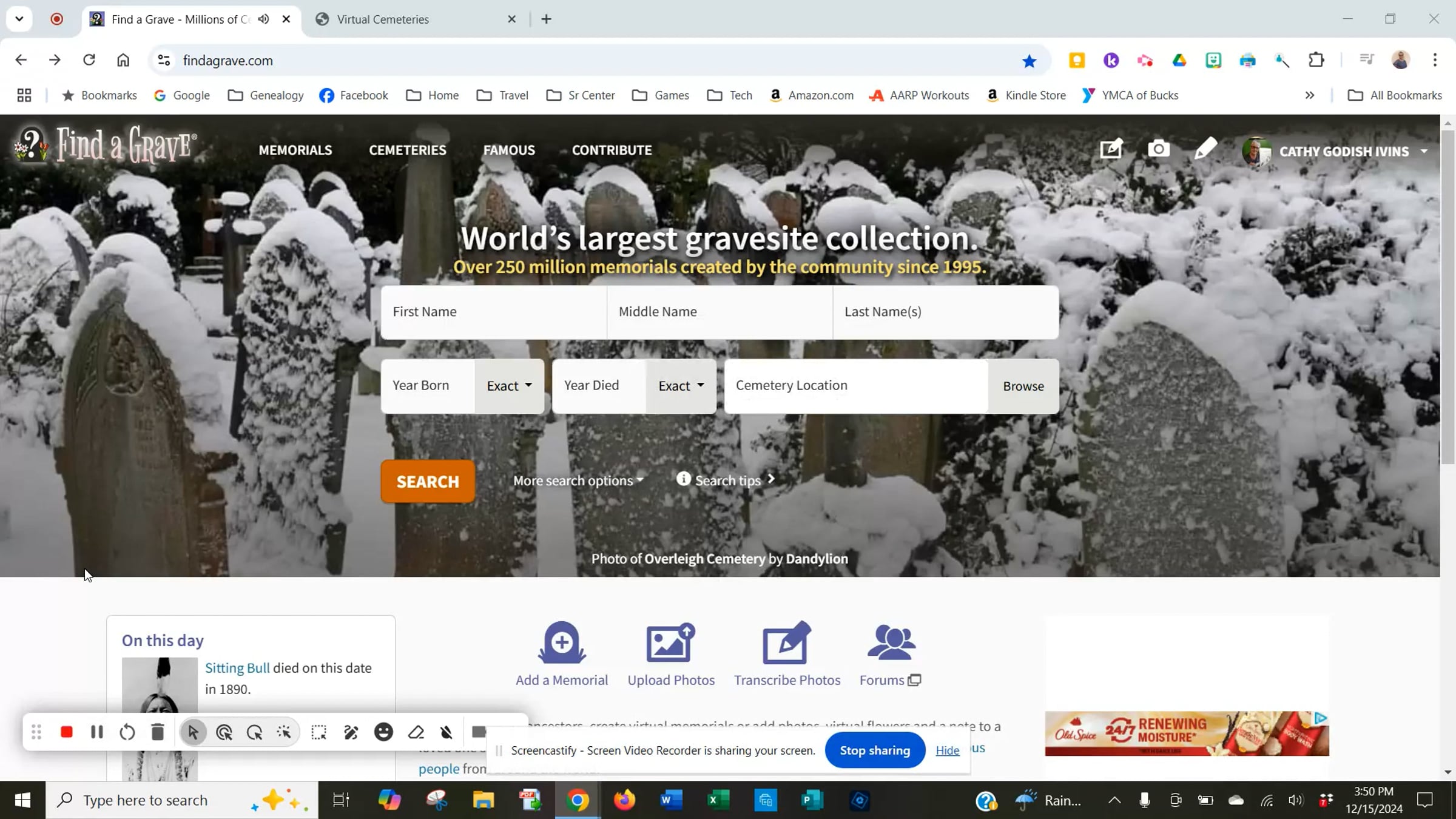Open the FAMOUS menu item
The height and width of the screenshot is (819, 1456).
(509, 150)
